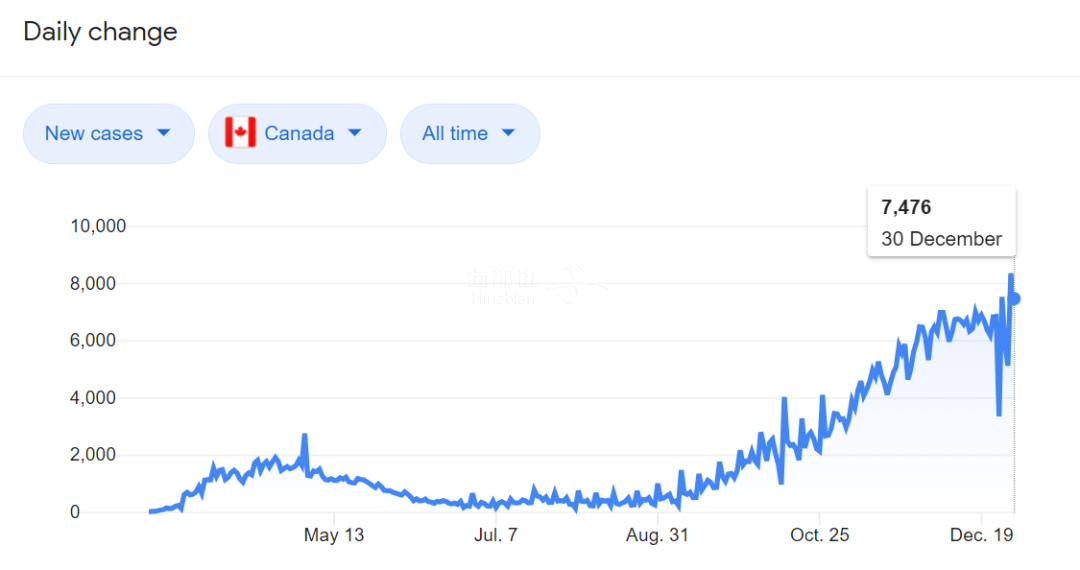Click the Canada flag icon
1080x570 pixels.
click(x=240, y=133)
